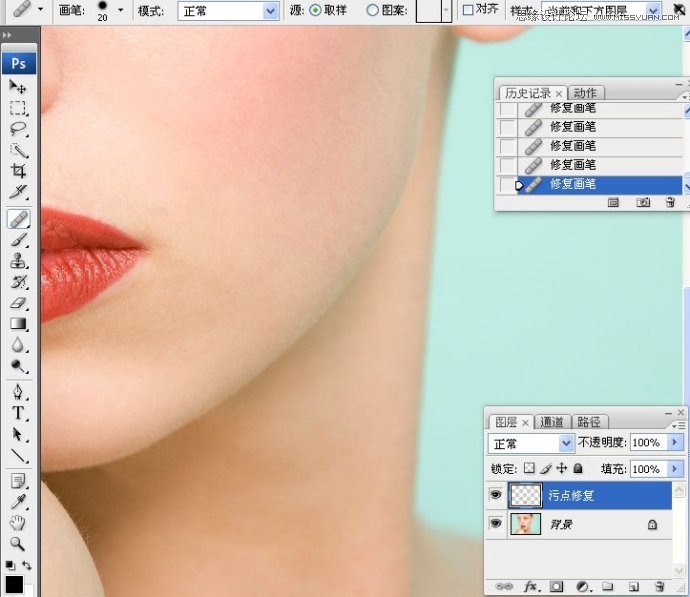Hide the 污点修复 layer
This screenshot has width=690, height=597.
[496, 495]
